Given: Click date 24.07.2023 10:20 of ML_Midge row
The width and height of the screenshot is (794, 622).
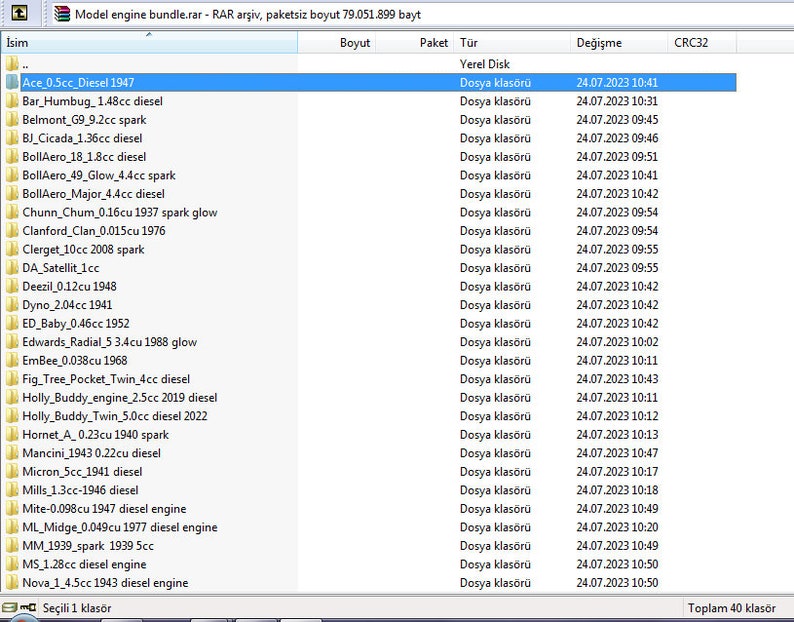Looking at the screenshot, I should 617,527.
